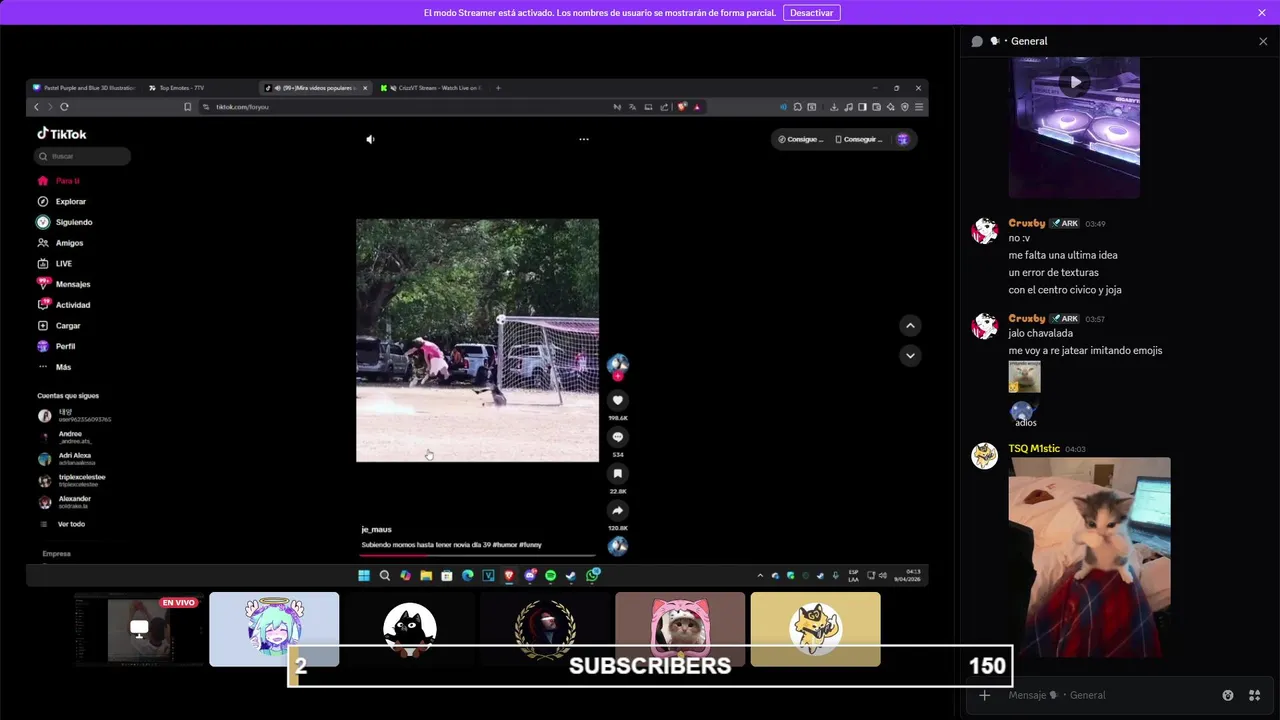Image resolution: width=1280 pixels, height=720 pixels.
Task: Follow the creator with the plus badge
Action: [x=618, y=377]
